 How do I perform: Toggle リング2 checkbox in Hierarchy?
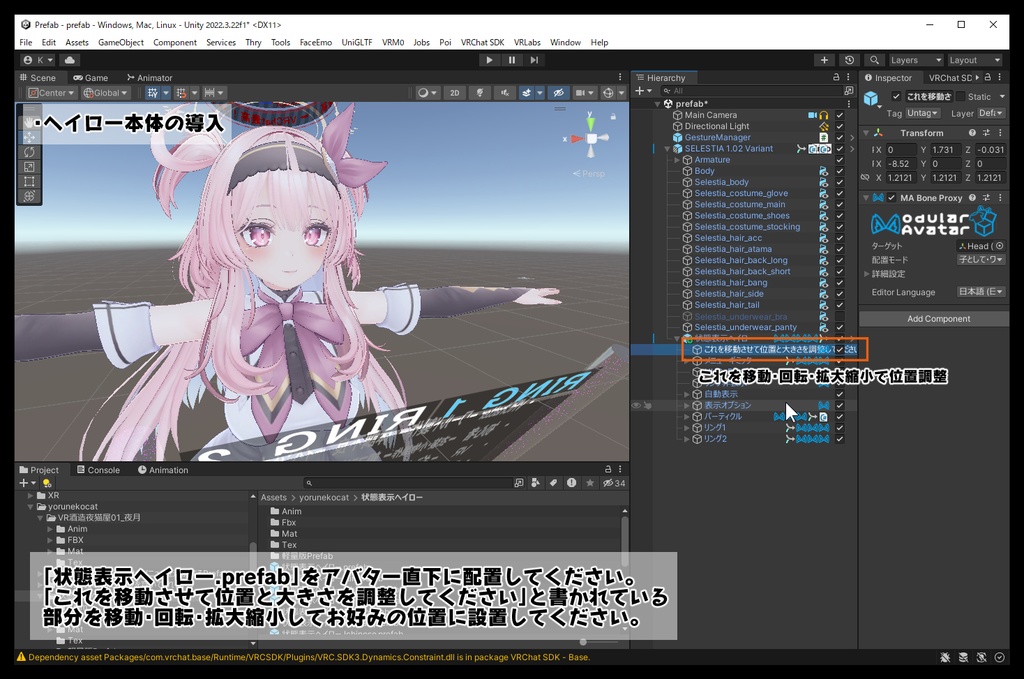840,439
